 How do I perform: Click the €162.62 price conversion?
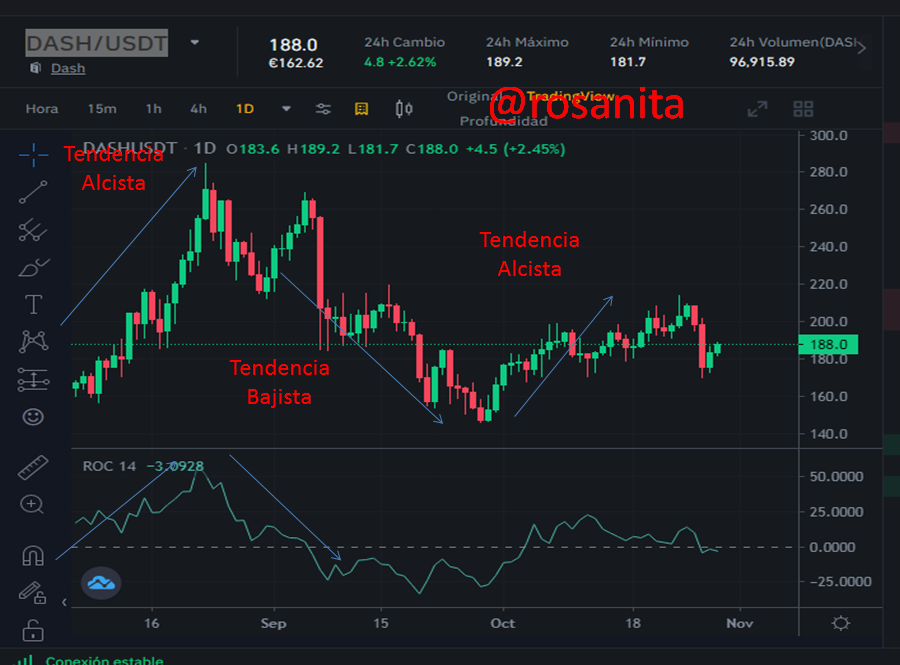point(296,63)
